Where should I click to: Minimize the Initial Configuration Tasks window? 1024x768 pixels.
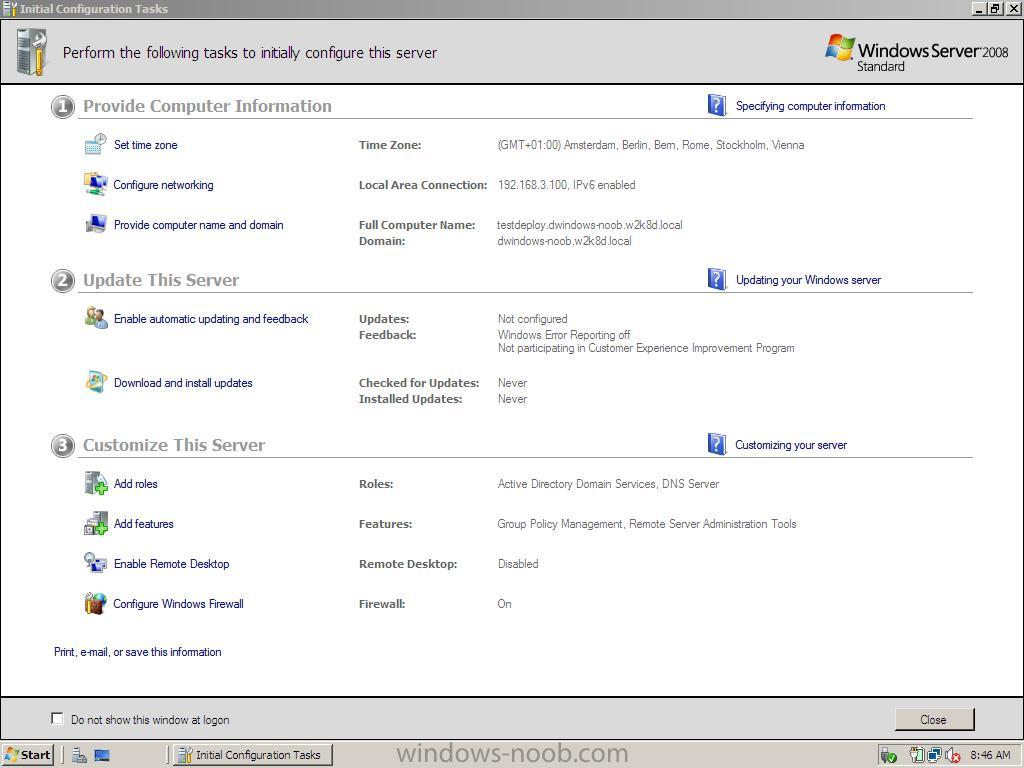point(978,8)
